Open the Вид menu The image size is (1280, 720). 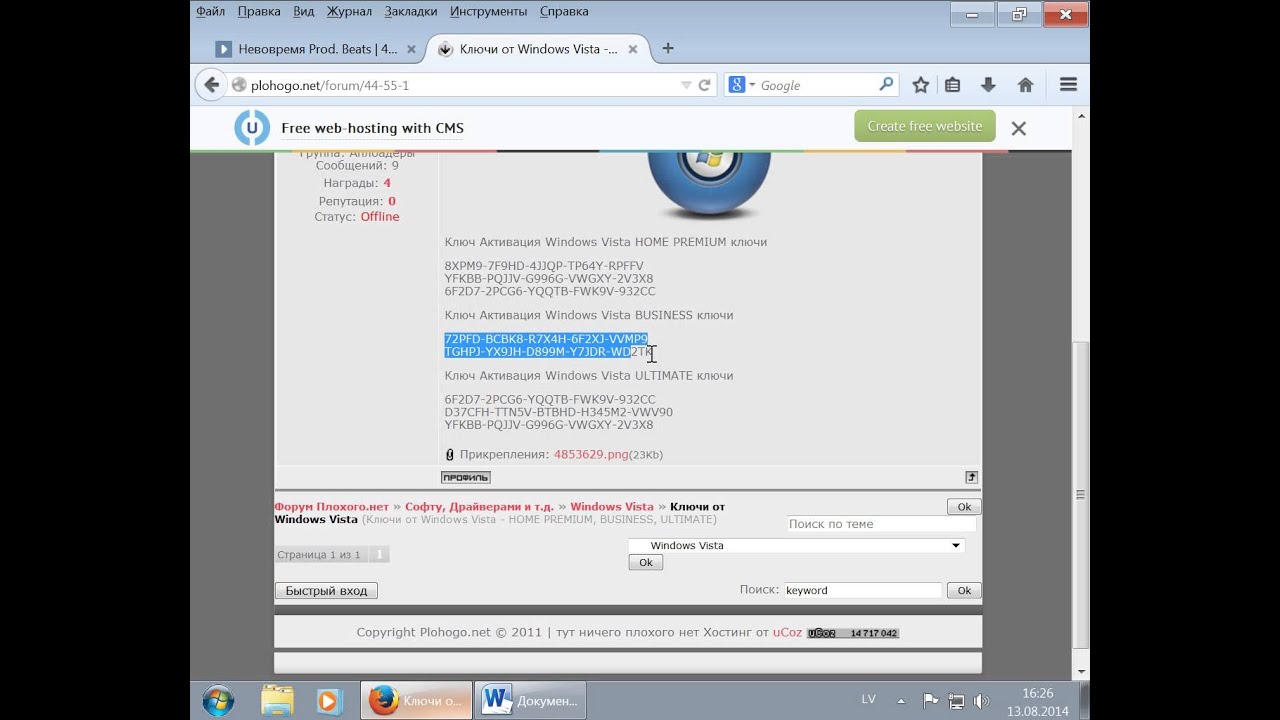[x=304, y=11]
